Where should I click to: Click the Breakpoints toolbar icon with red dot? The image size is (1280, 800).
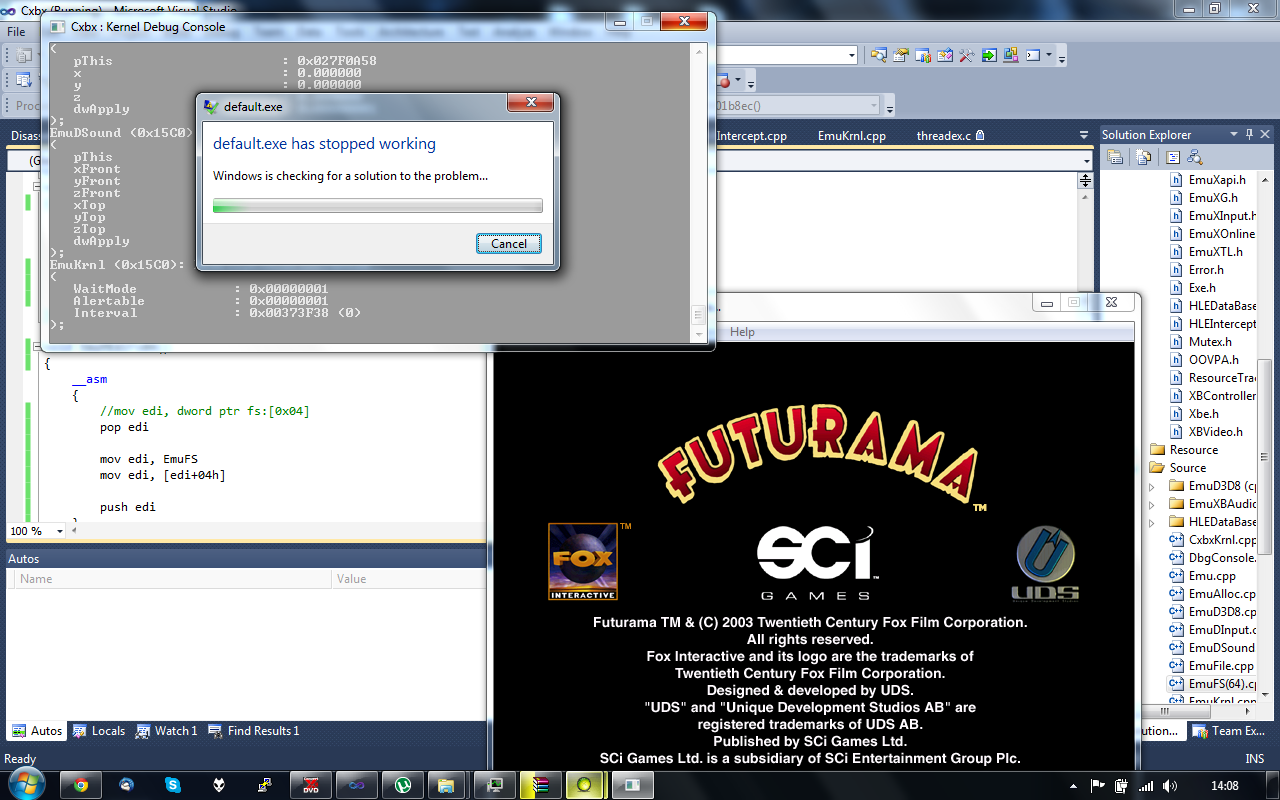pos(723,81)
